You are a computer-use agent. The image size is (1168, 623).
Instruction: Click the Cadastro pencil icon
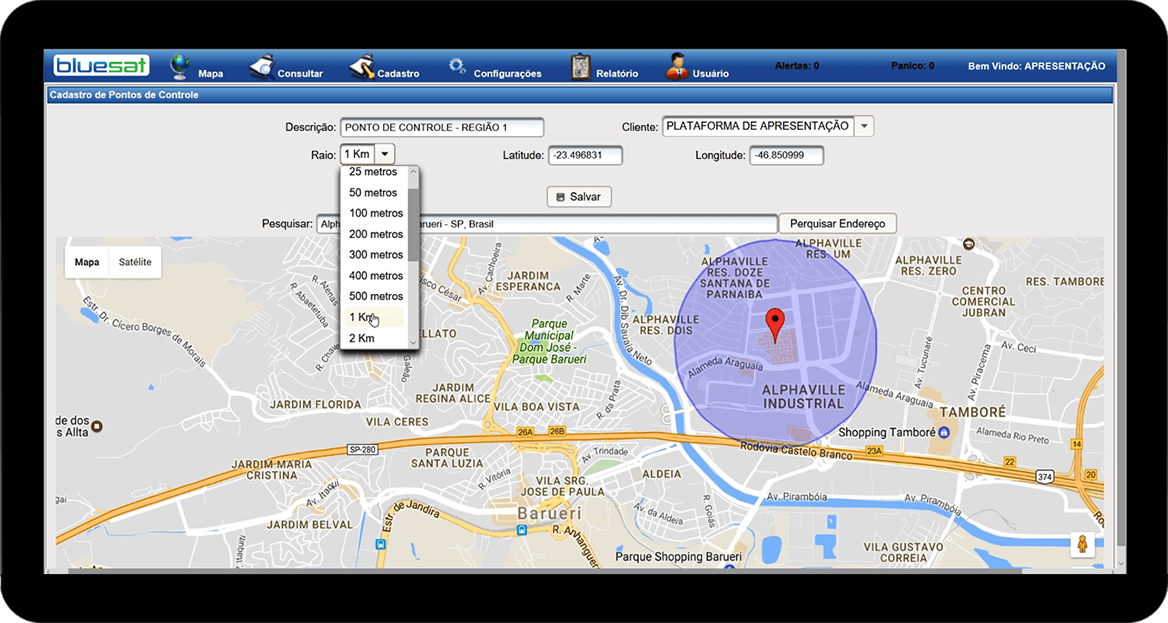pyautogui.click(x=361, y=66)
